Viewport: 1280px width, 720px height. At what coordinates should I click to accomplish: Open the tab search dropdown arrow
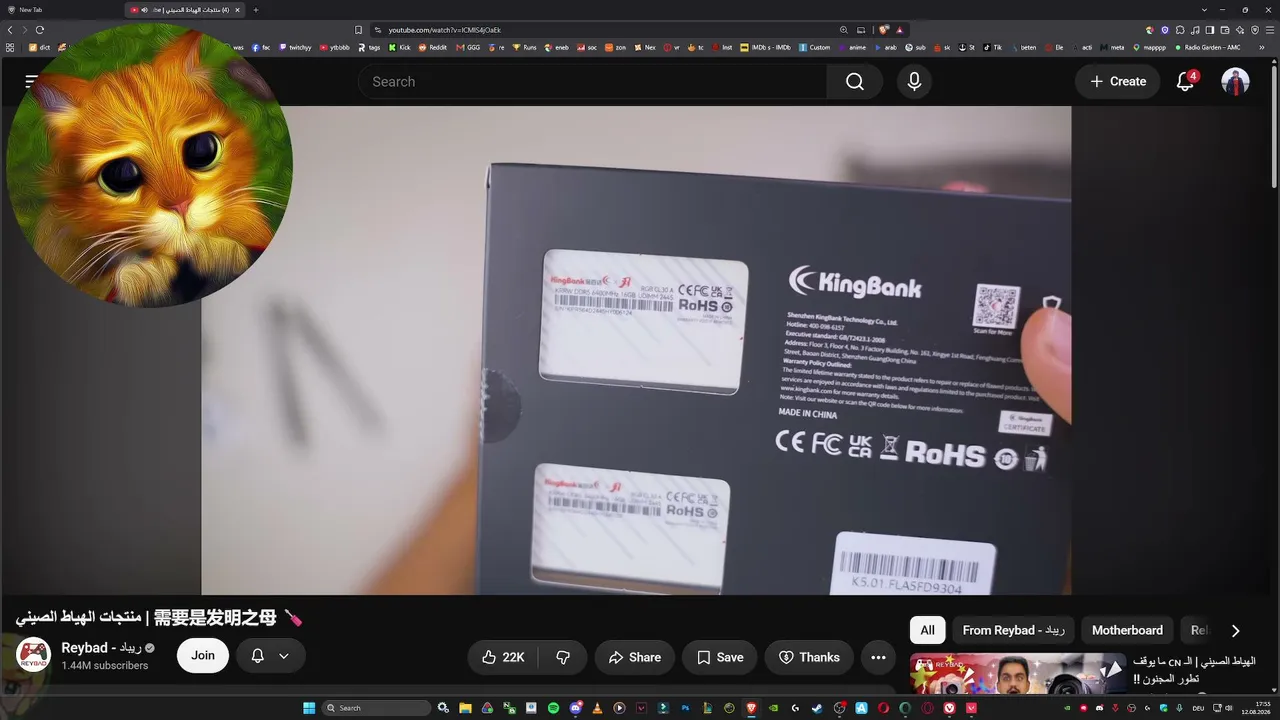(1202, 10)
